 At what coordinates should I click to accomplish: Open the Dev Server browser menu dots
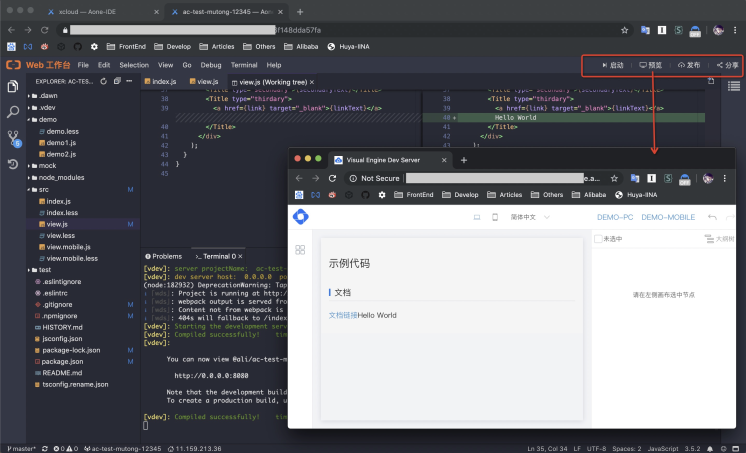[x=725, y=178]
